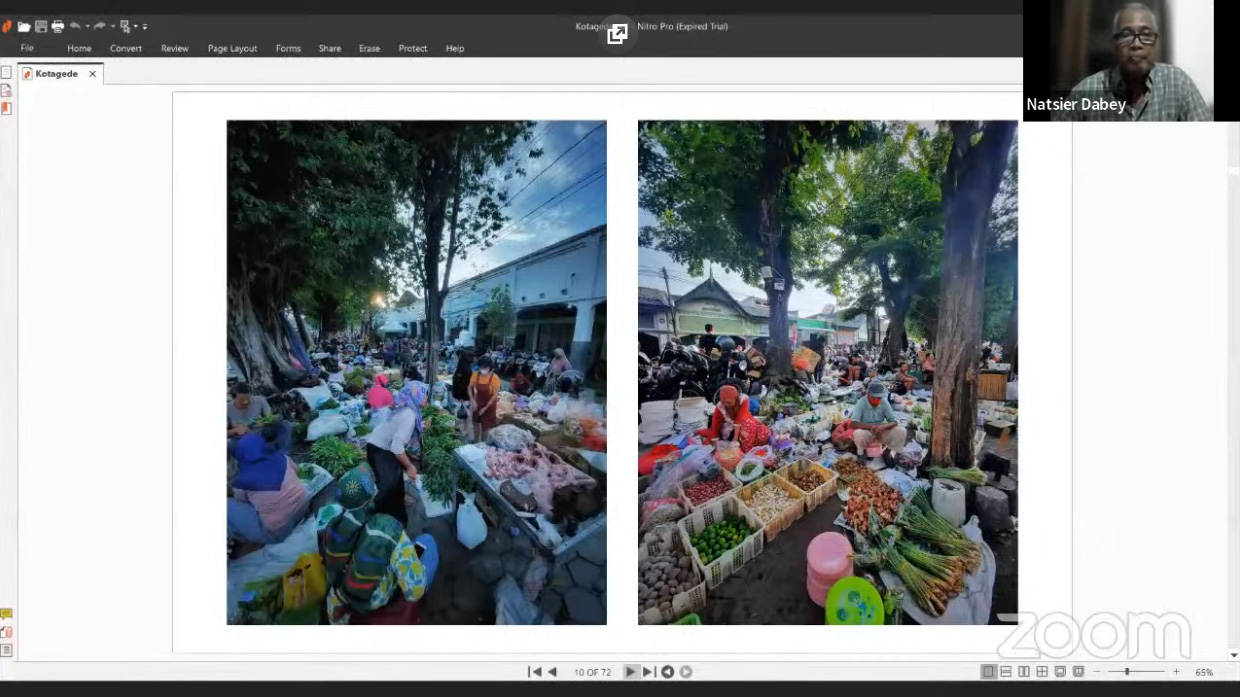
Task: Print the document using the printer icon
Action: (58, 26)
